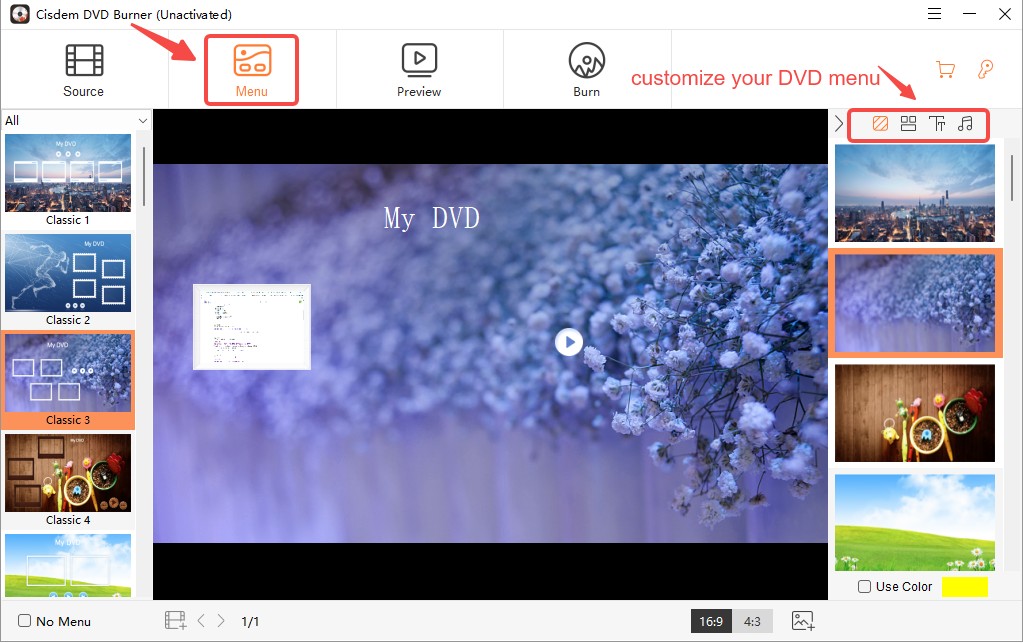The width and height of the screenshot is (1023, 643).
Task: Go to next menu page arrow
Action: click(x=221, y=621)
